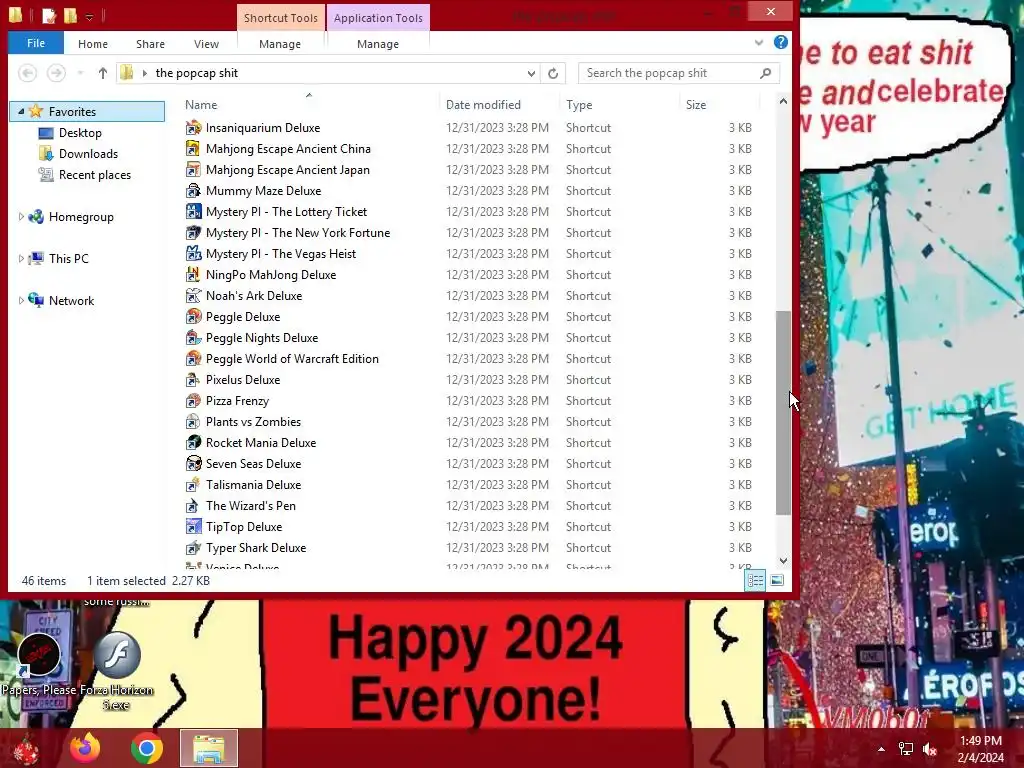Open the File menu
Screen dimensions: 1024x768
(x=36, y=43)
